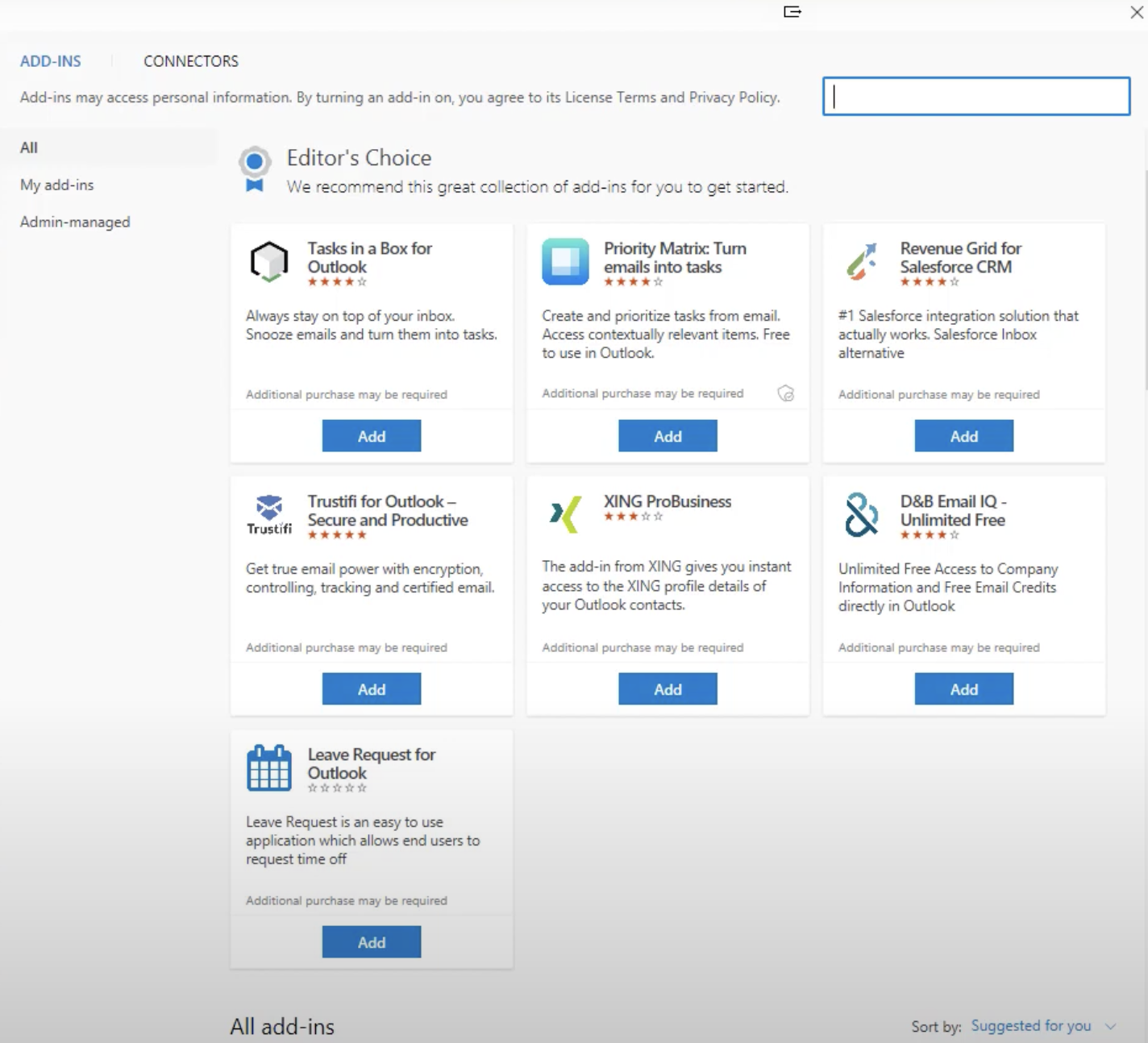1148x1043 pixels.
Task: Add Revenue Grid for Salesforce CRM
Action: pos(964,436)
